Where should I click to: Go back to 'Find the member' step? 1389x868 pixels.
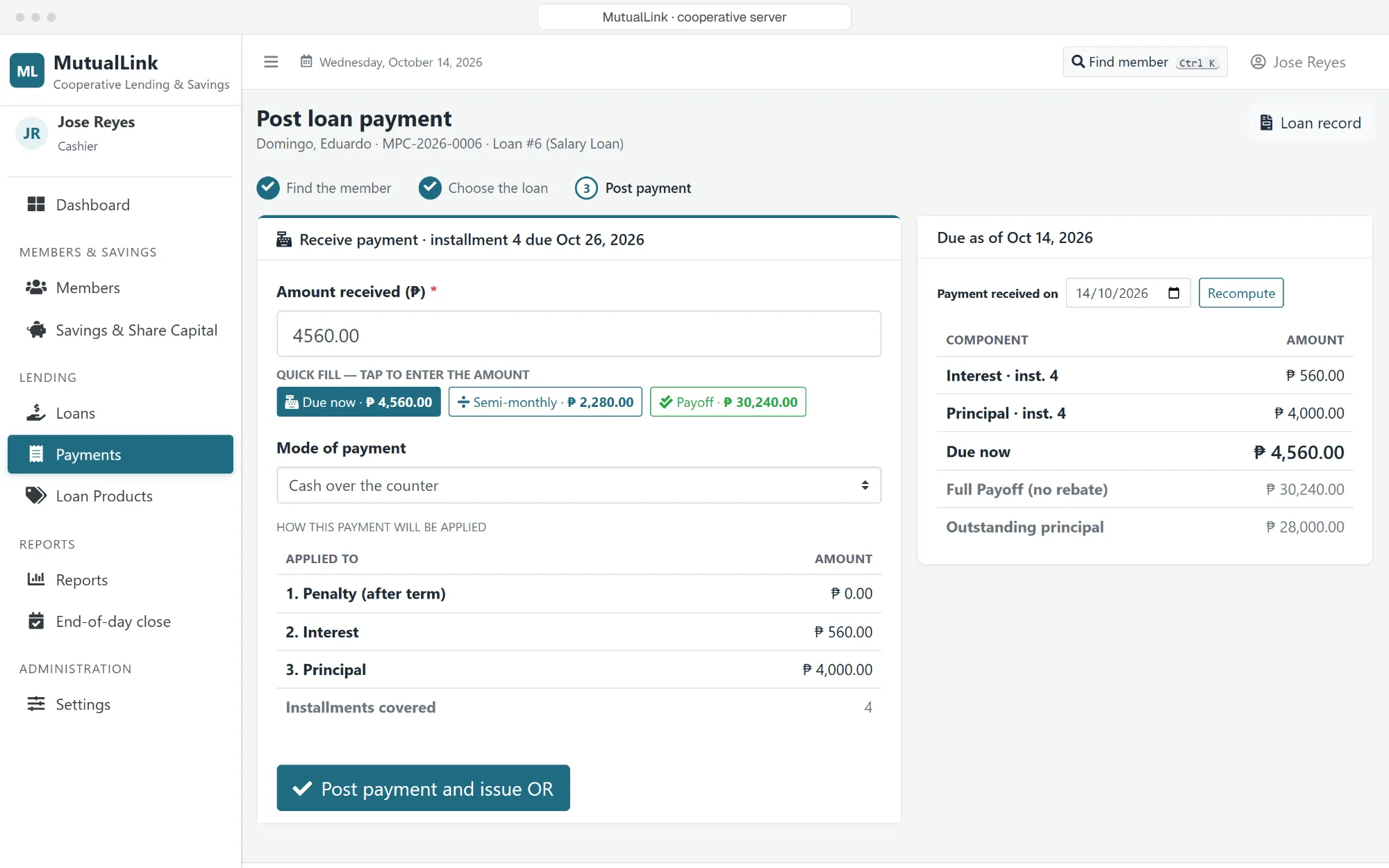point(324,188)
